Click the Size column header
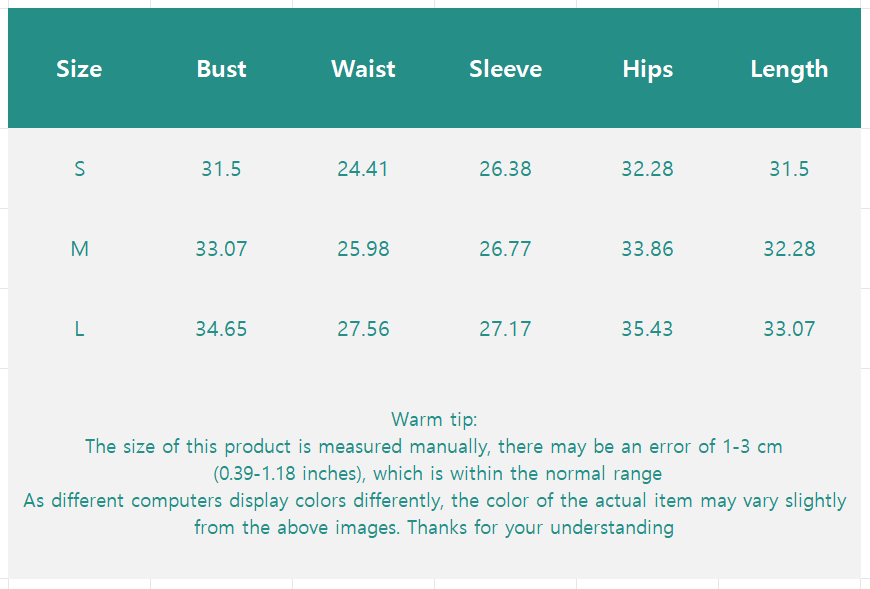Image resolution: width=870 pixels, height=589 pixels. coord(79,69)
